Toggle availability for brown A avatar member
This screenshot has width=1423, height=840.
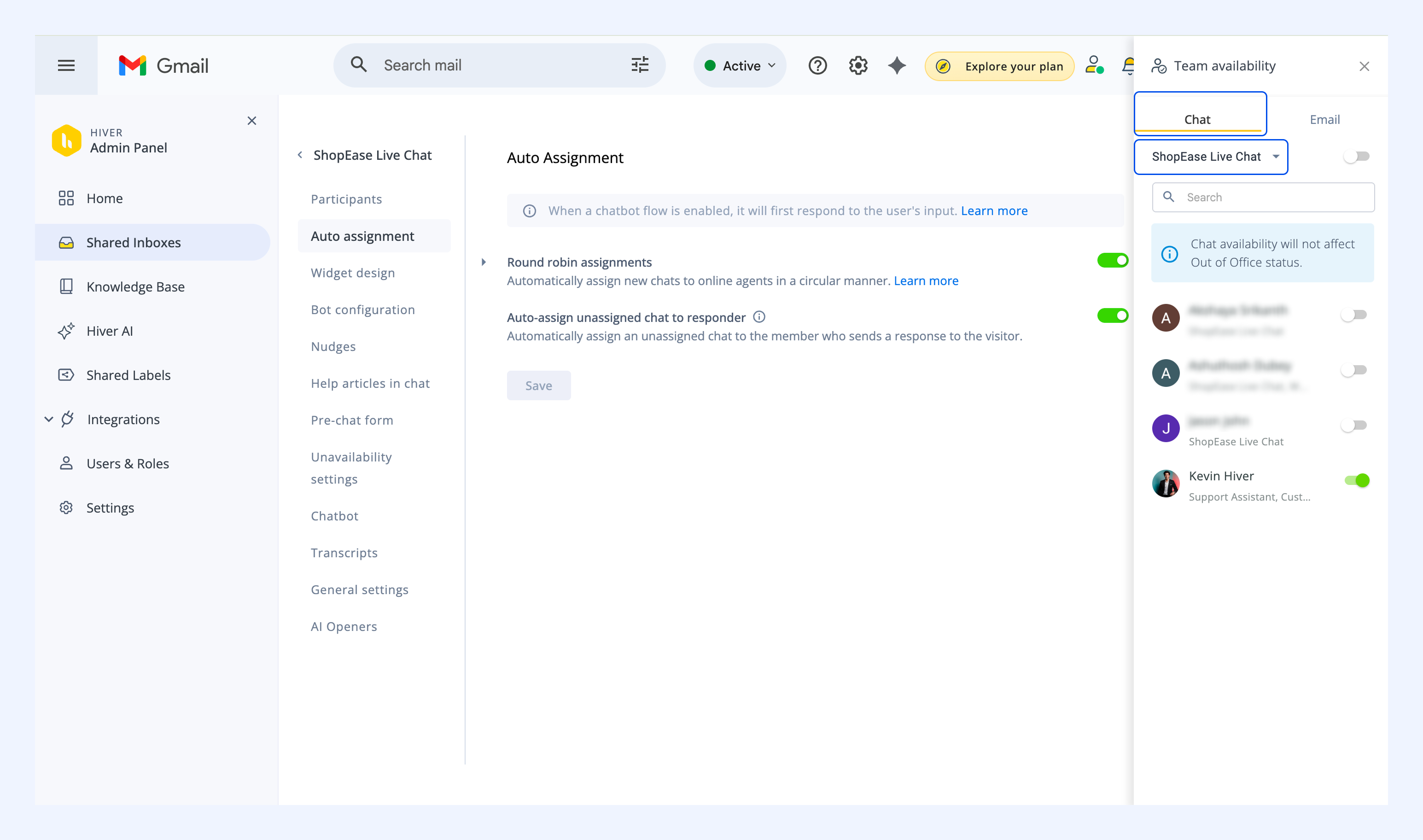pyautogui.click(x=1354, y=315)
